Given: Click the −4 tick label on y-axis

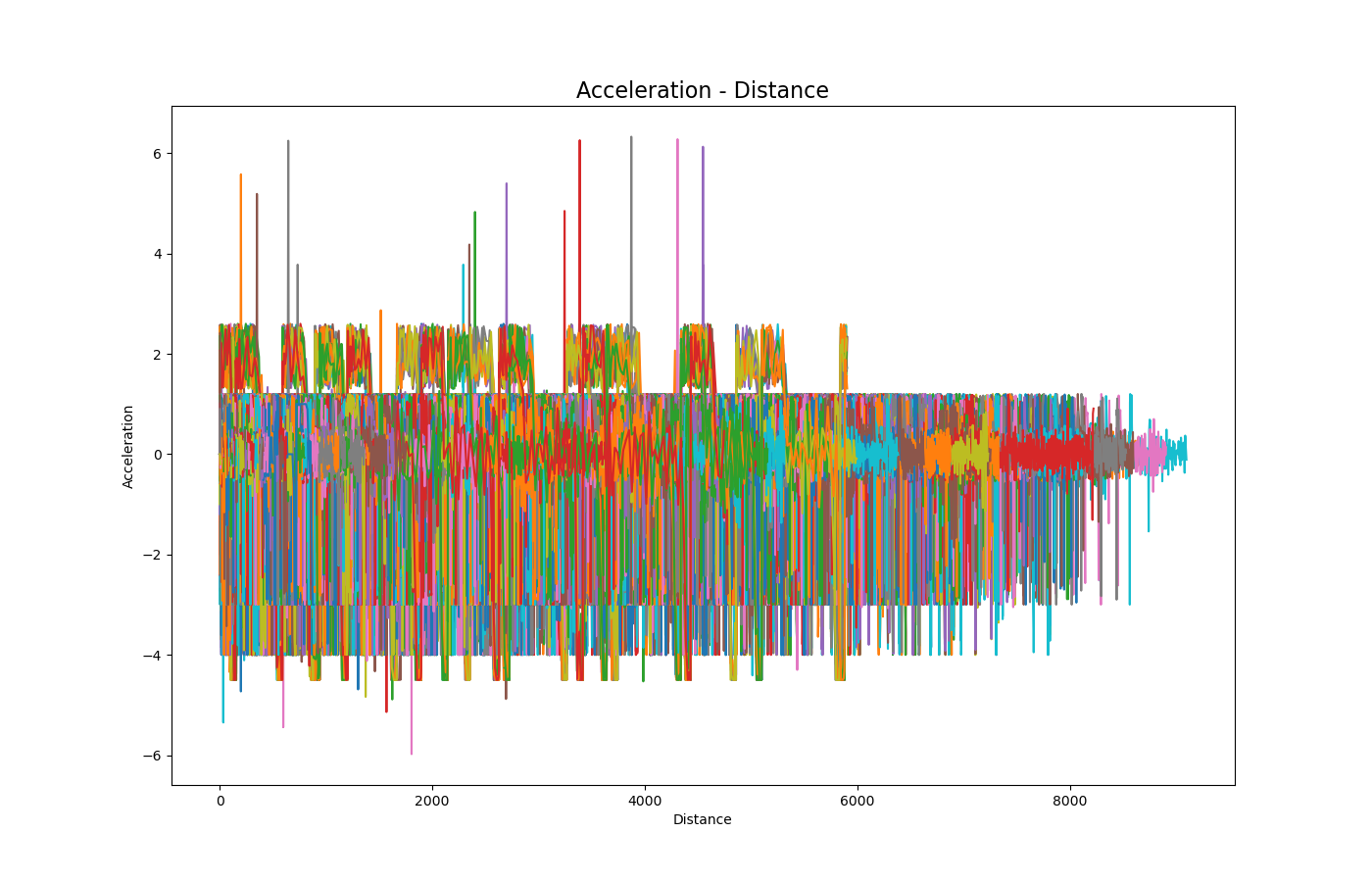Looking at the screenshot, I should pyautogui.click(x=153, y=656).
